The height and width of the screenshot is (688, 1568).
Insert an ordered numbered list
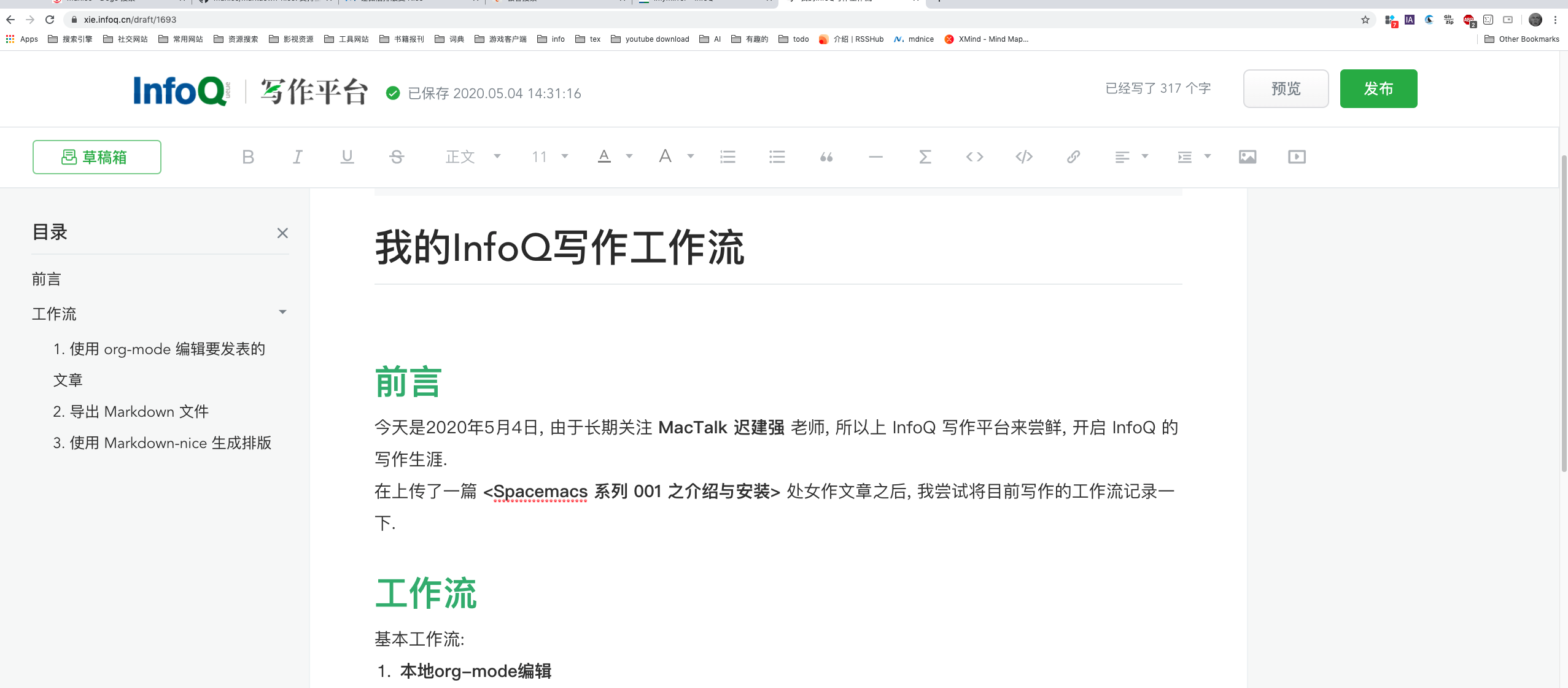728,157
